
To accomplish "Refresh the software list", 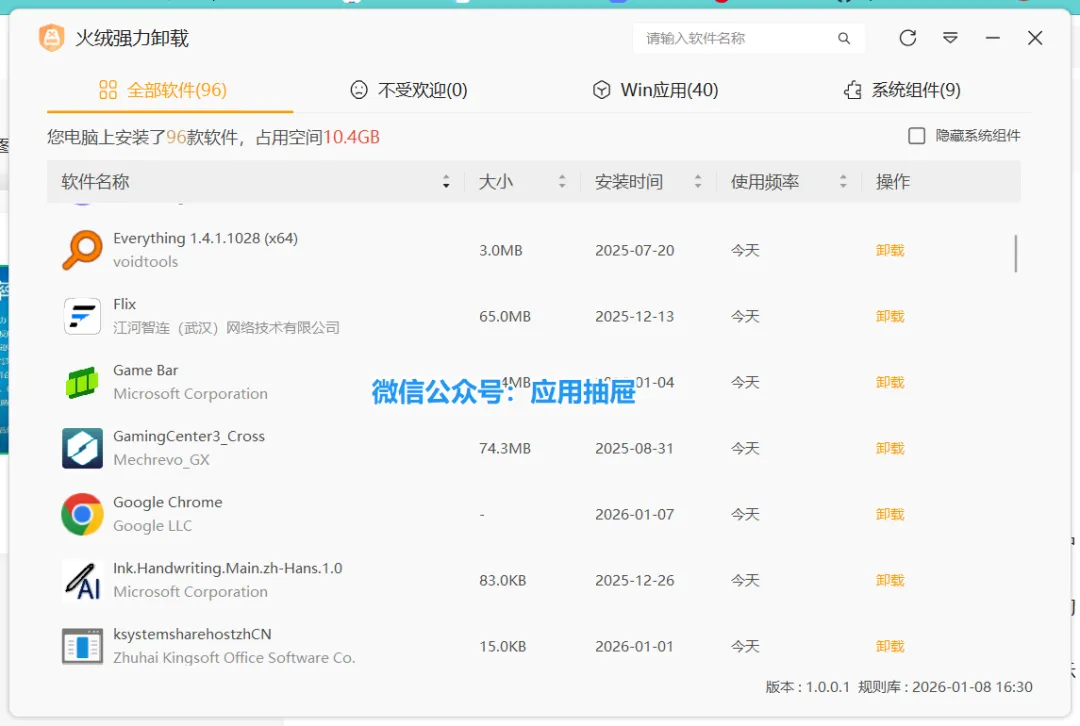I will click(908, 38).
